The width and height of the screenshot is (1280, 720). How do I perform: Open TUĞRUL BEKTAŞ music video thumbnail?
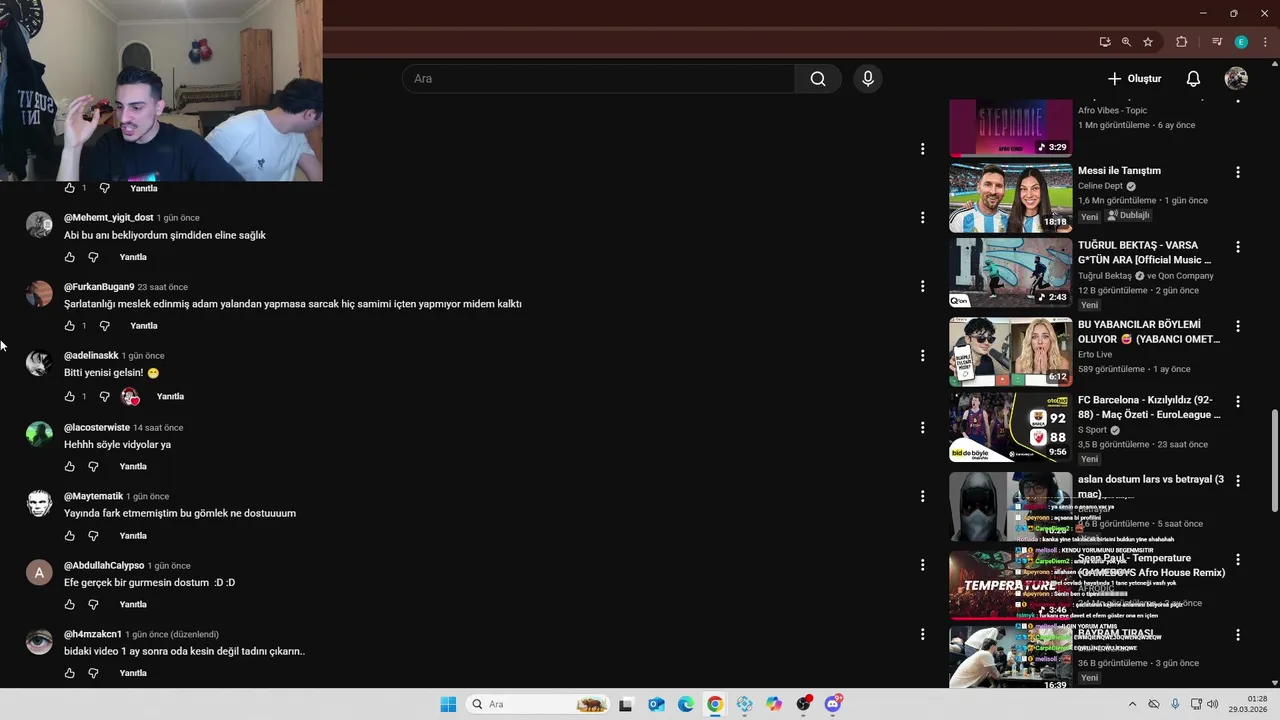coord(1010,273)
